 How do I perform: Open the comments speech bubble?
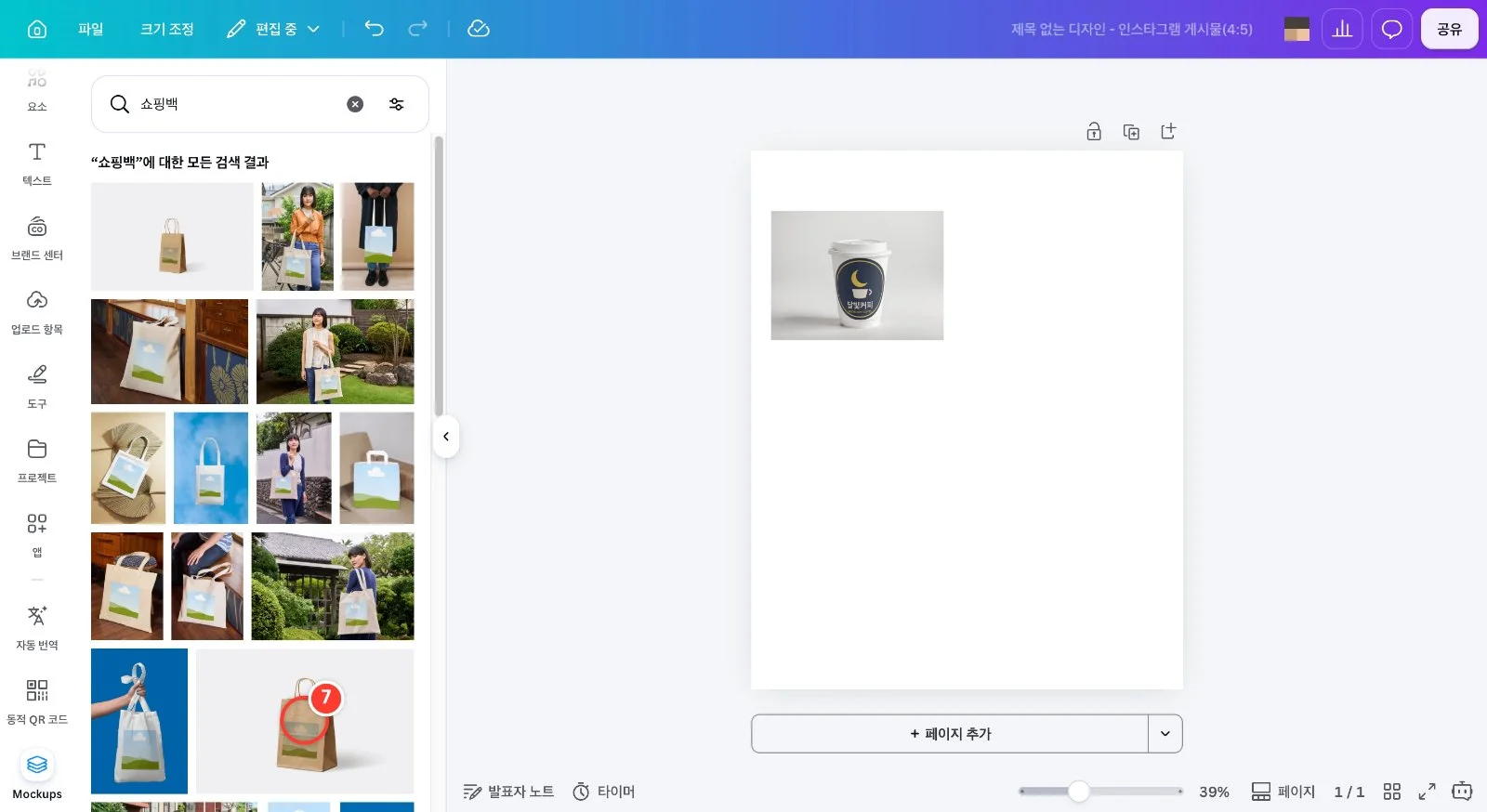click(1391, 29)
